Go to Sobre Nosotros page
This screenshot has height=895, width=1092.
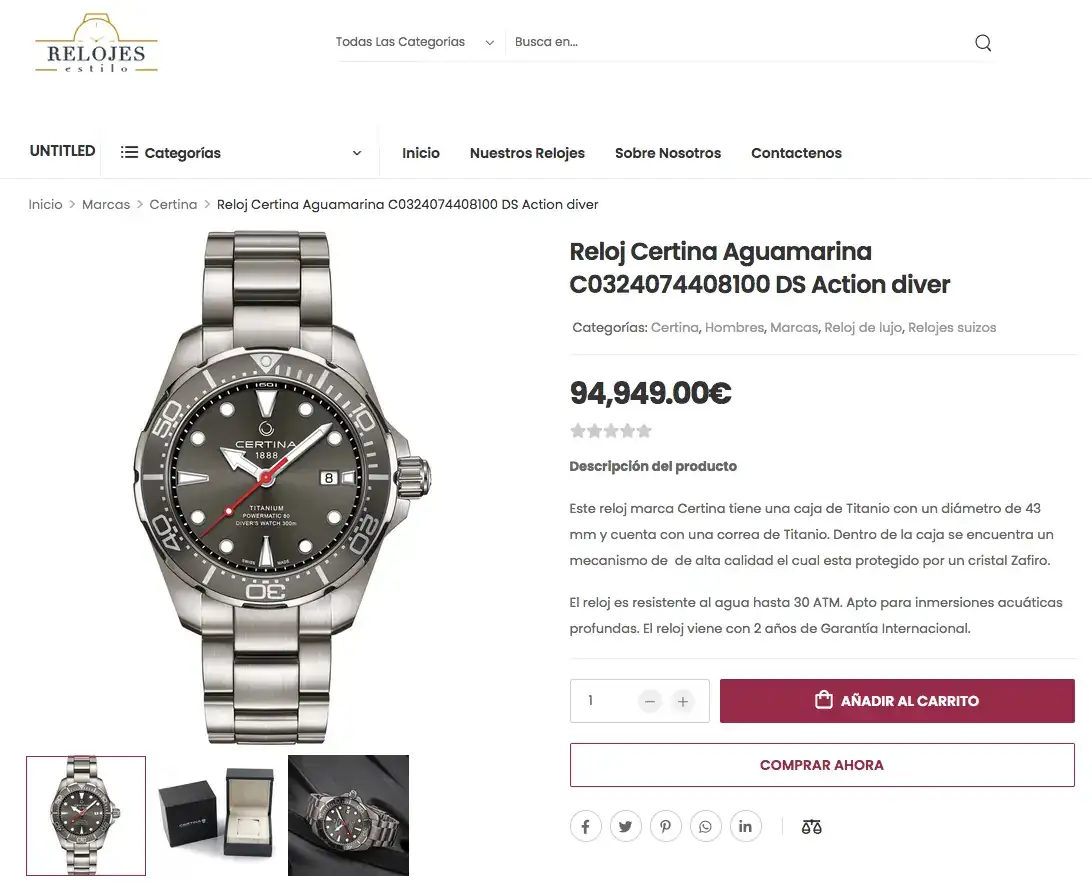coord(668,153)
